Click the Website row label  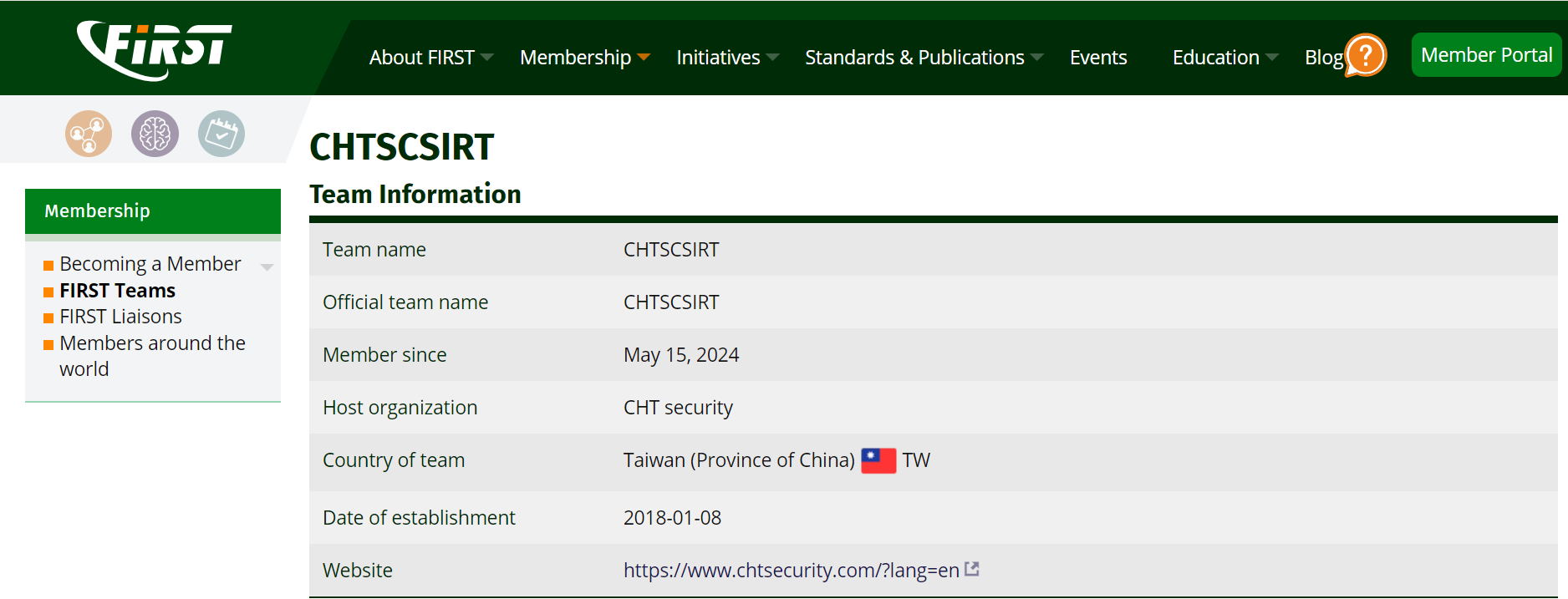pyautogui.click(x=358, y=571)
